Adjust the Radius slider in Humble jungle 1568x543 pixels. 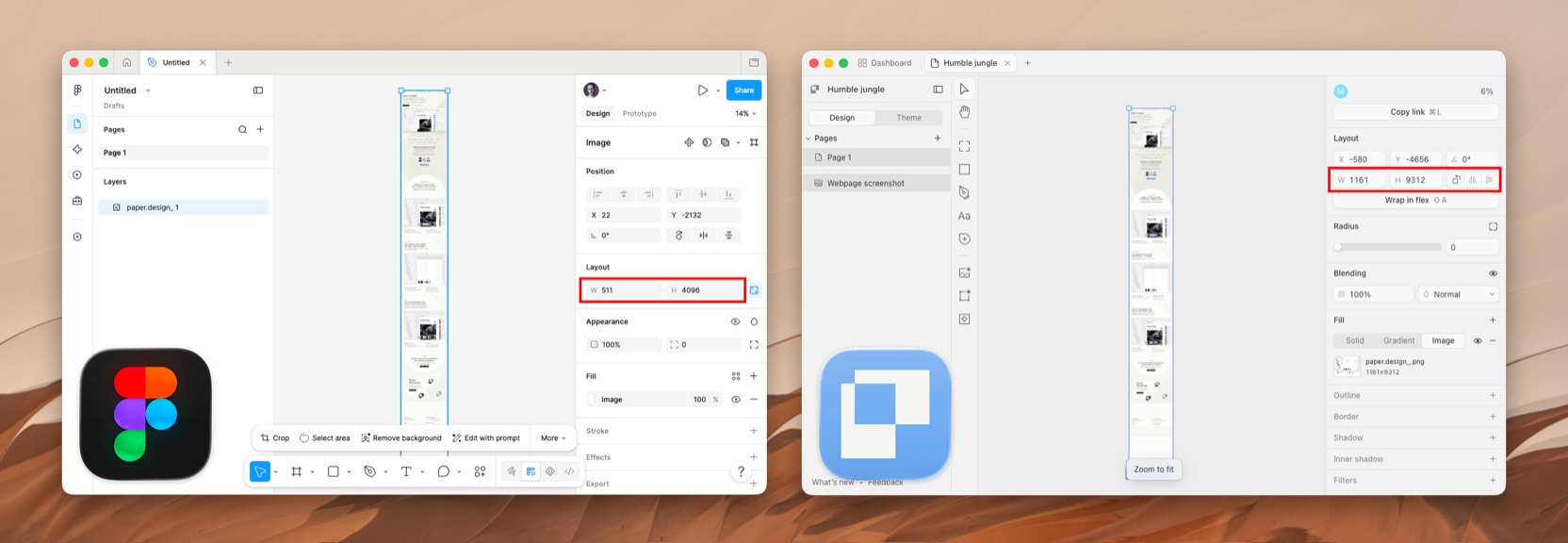click(x=1387, y=247)
